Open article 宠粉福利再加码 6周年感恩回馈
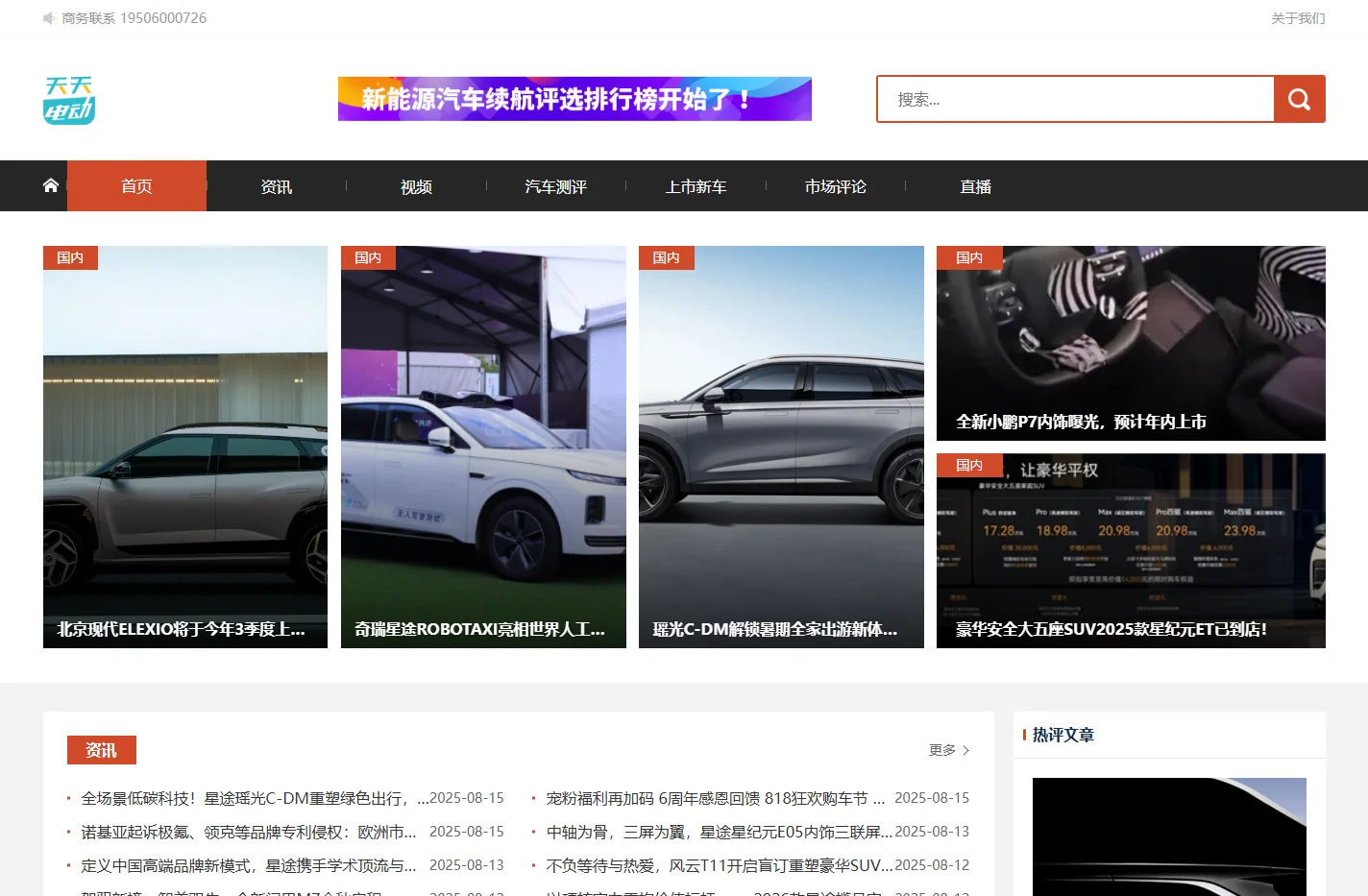 click(716, 798)
